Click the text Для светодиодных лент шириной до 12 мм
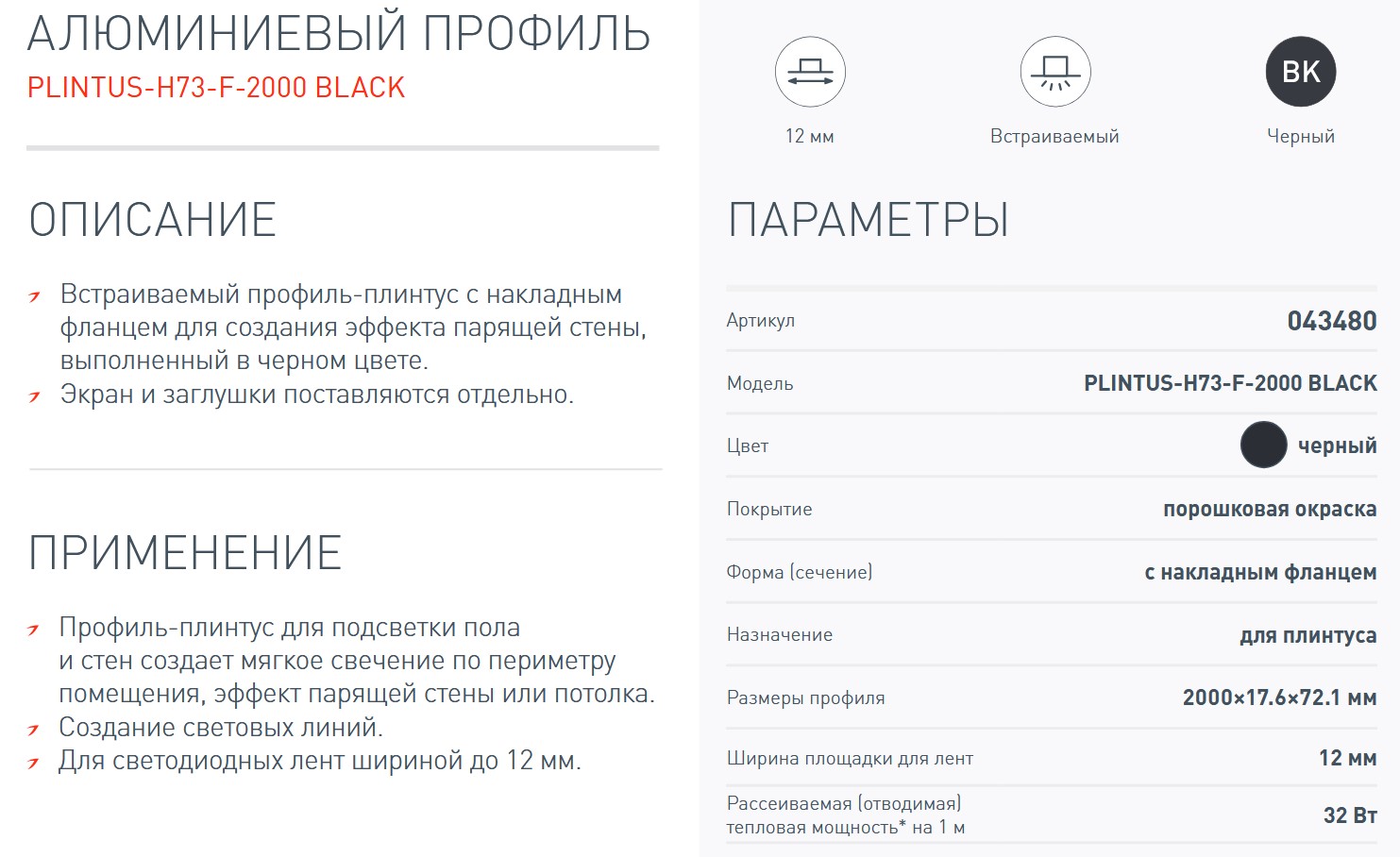Image resolution: width=1400 pixels, height=857 pixels. (320, 761)
